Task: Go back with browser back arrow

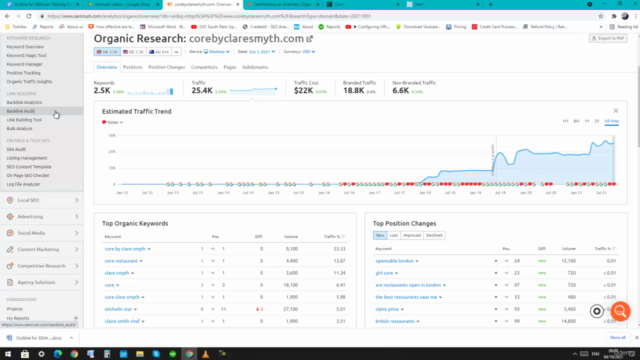Action: (7, 16)
